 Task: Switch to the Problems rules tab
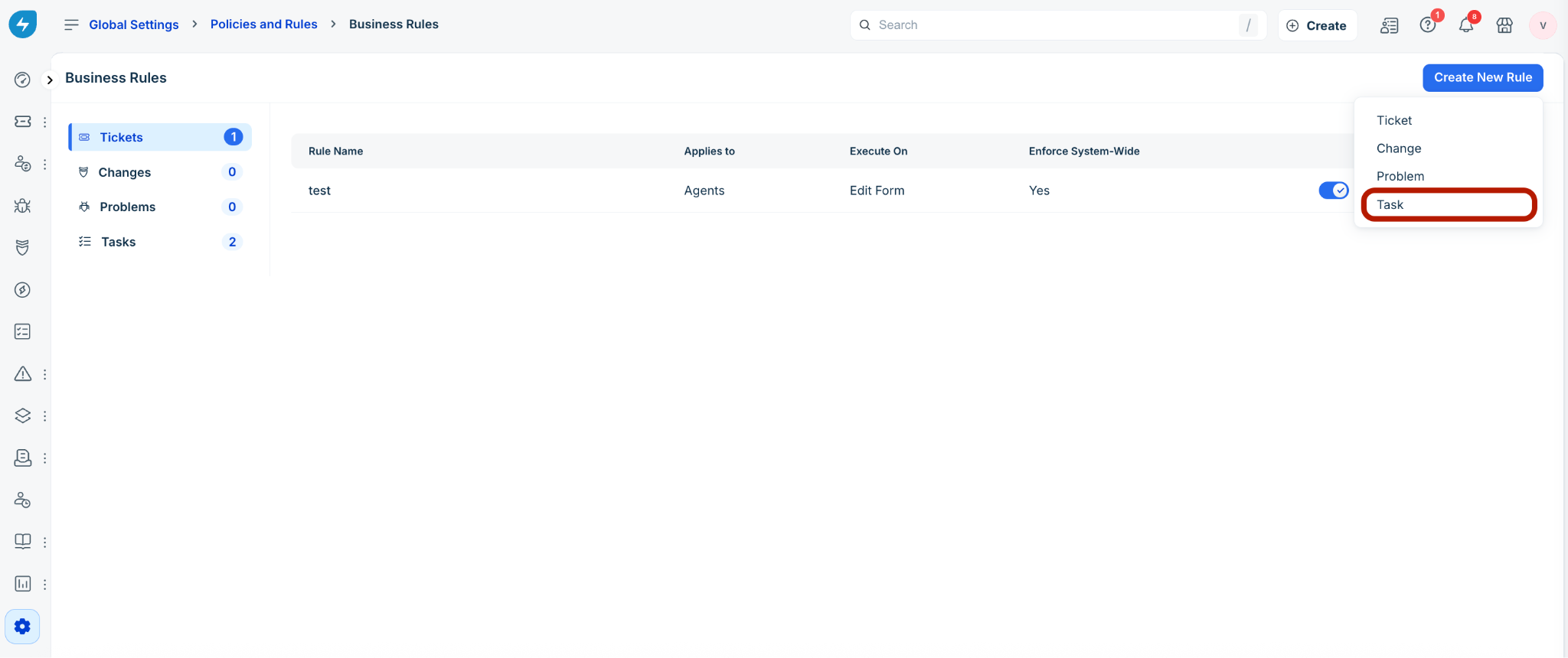(160, 207)
